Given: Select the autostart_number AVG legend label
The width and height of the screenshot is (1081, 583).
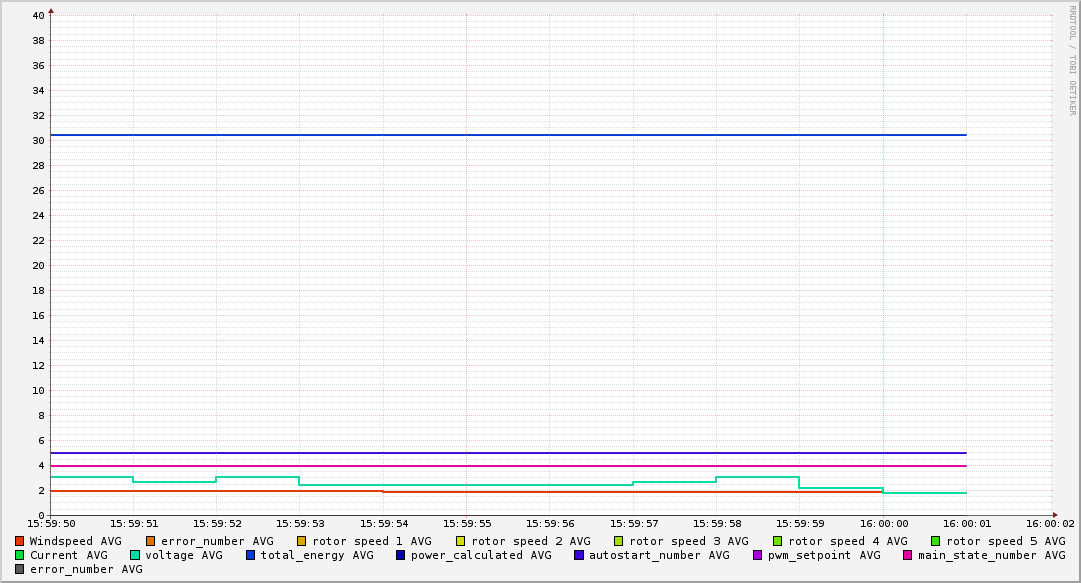Looking at the screenshot, I should coord(659,555).
